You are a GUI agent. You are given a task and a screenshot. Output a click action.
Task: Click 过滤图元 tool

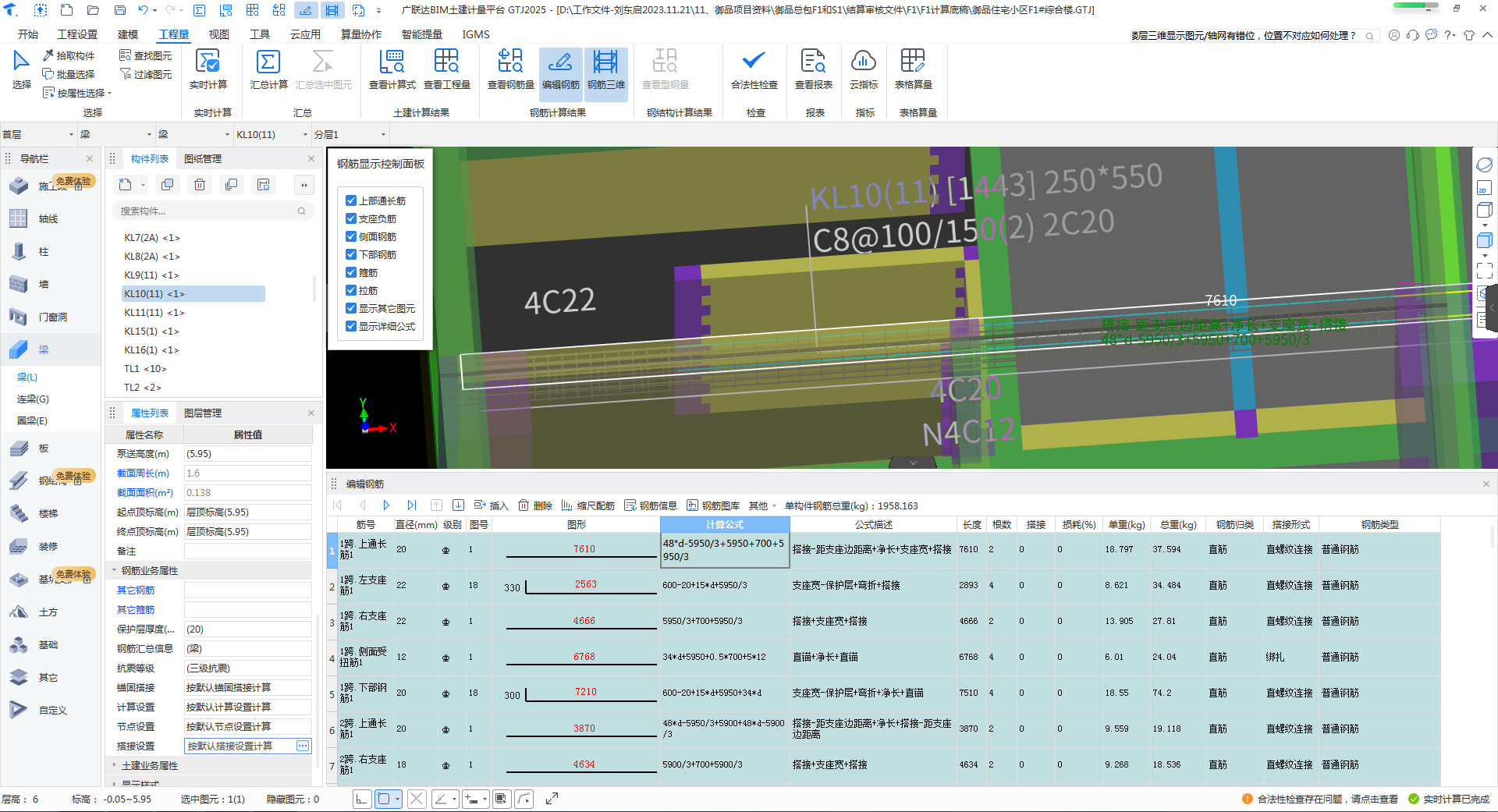(146, 74)
